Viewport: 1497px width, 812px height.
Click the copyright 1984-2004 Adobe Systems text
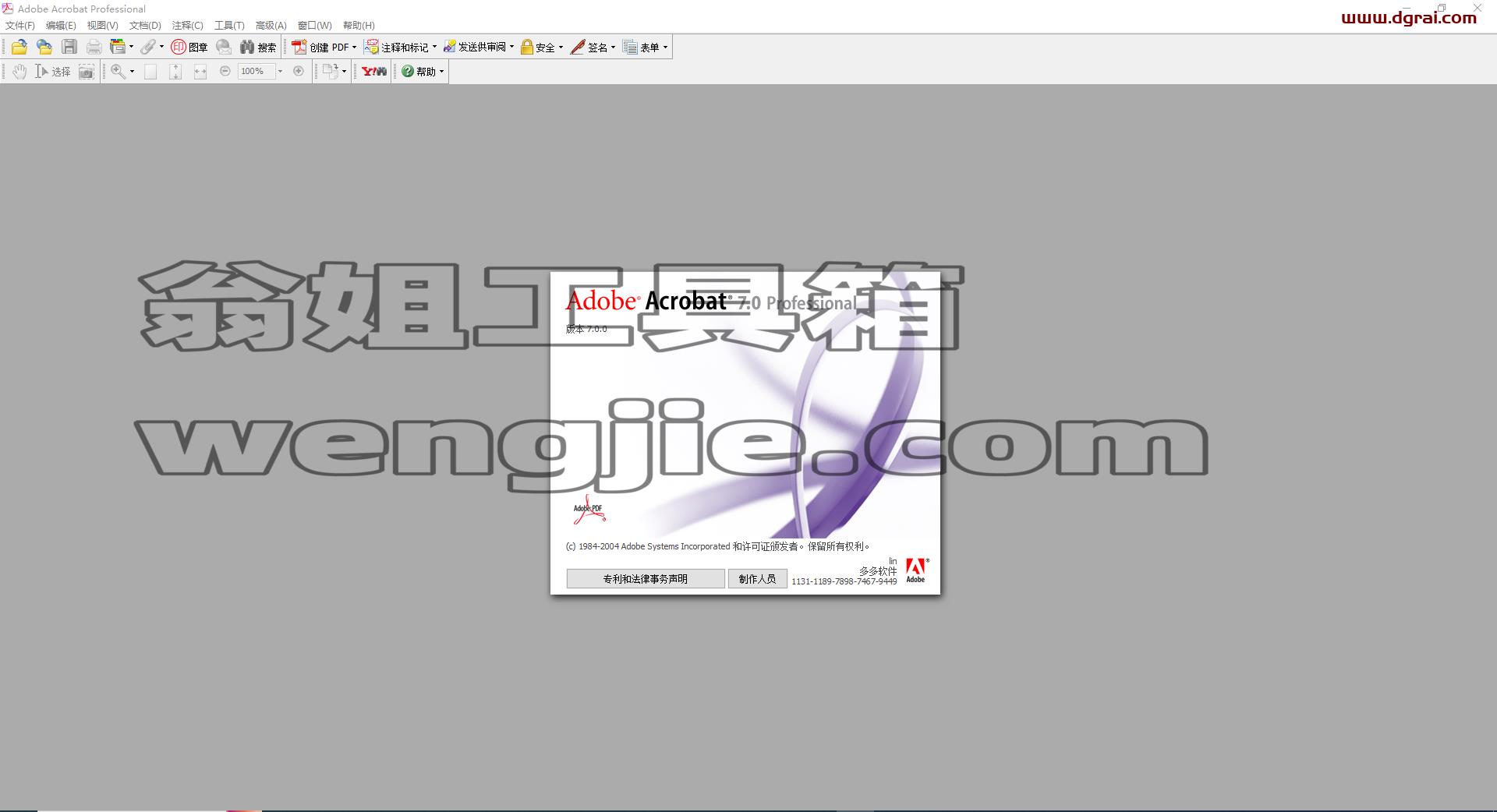pyautogui.click(x=717, y=547)
